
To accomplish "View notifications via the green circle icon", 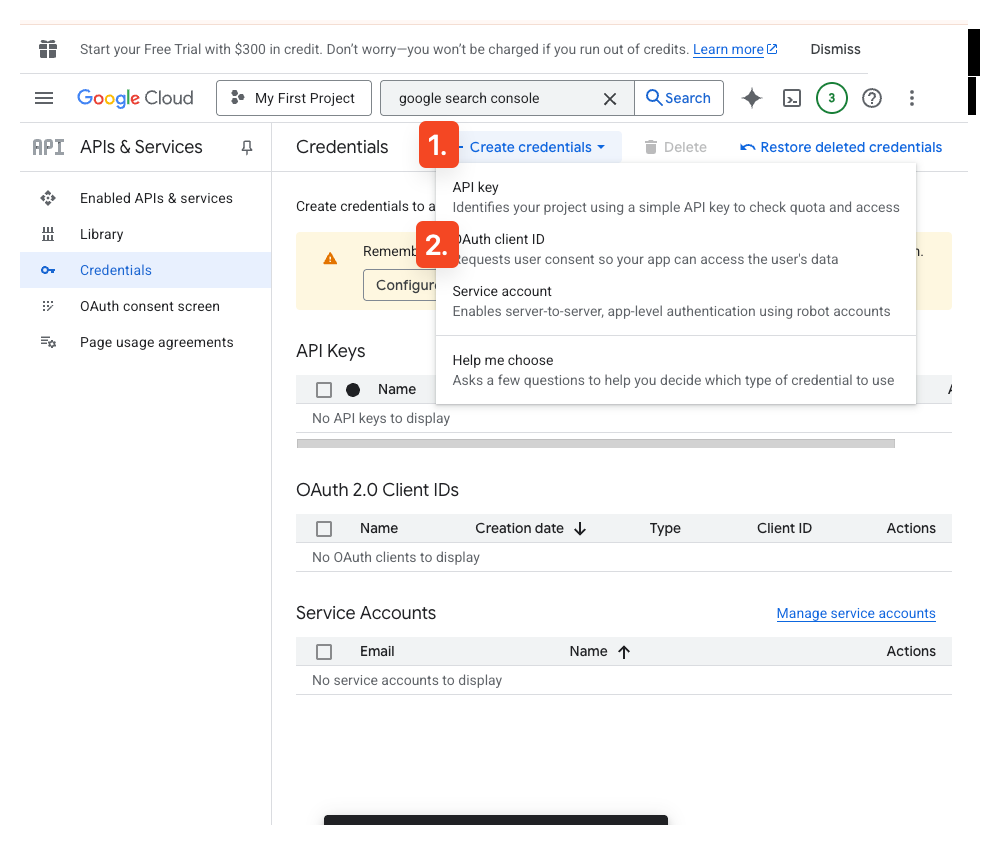I will point(831,98).
